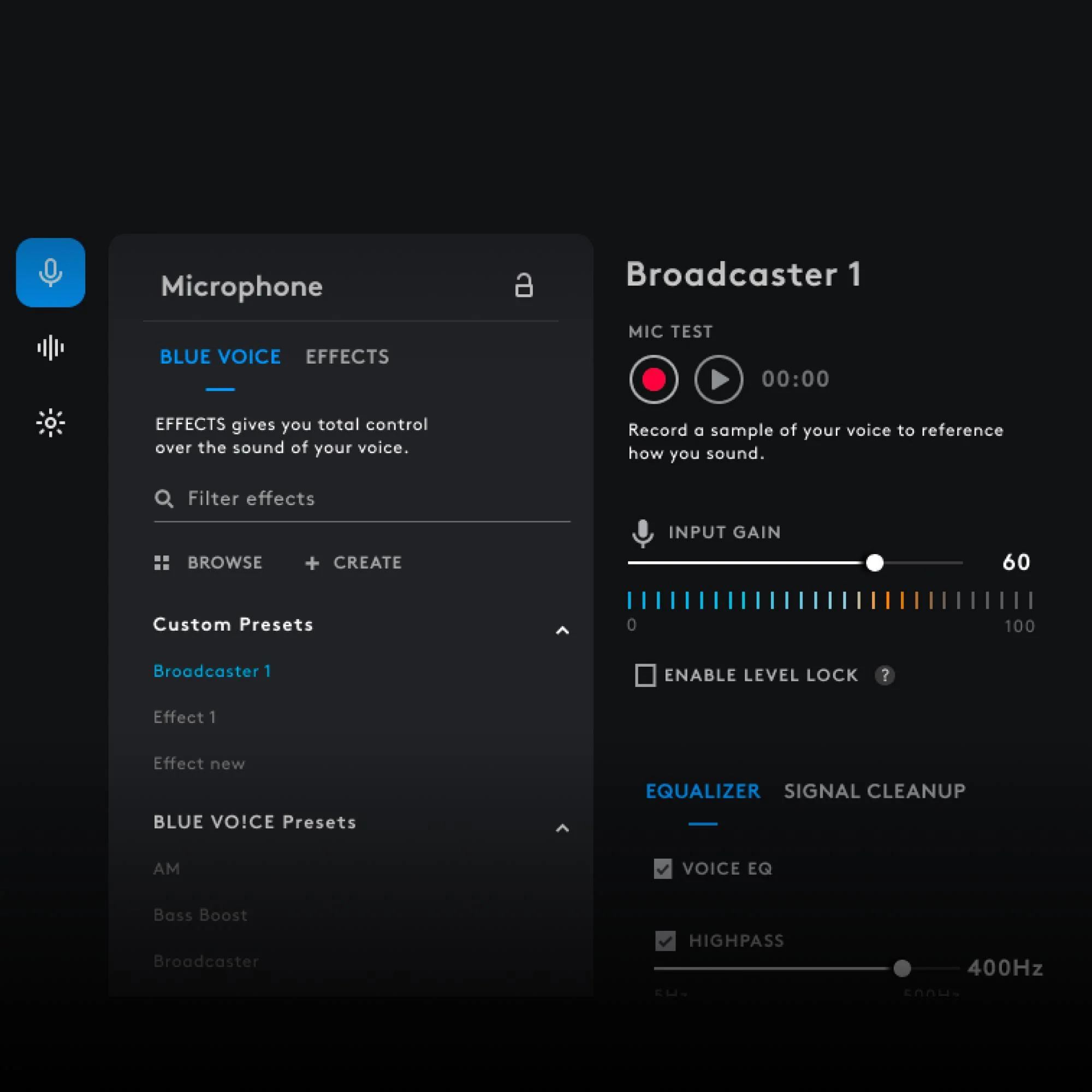Play back the mic test sample
1092x1092 pixels.
pyautogui.click(x=719, y=379)
